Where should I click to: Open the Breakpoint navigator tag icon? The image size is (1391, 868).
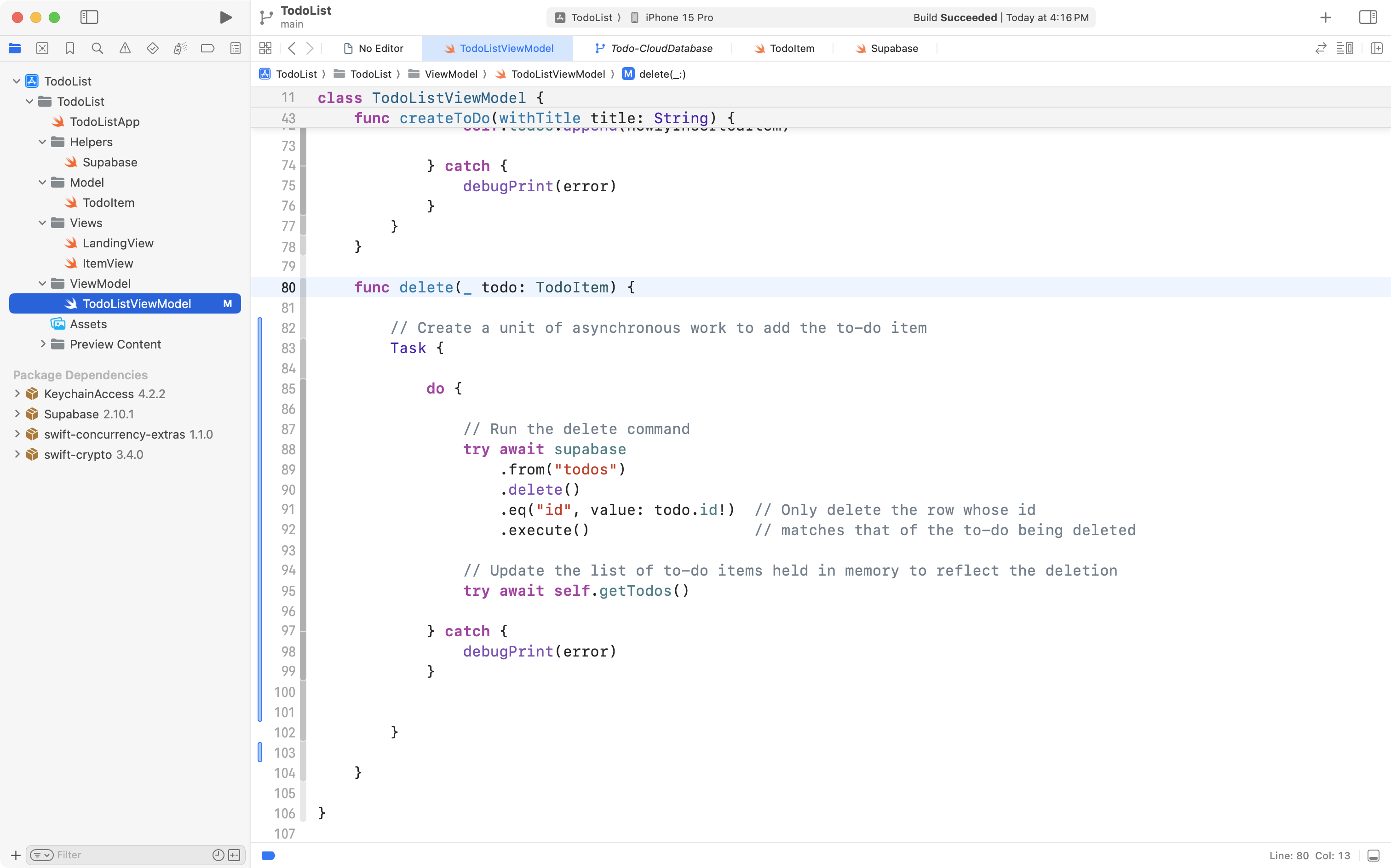[x=207, y=48]
